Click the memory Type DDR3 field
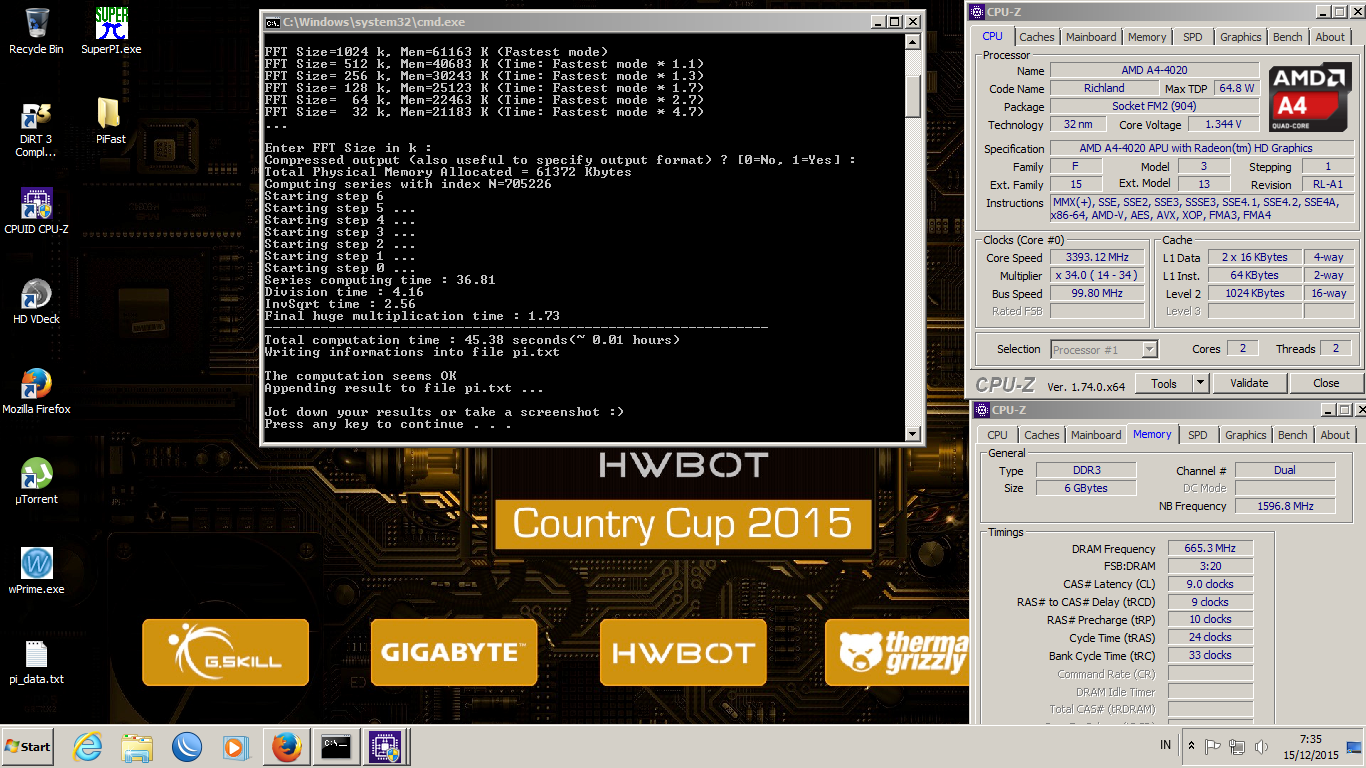1366x768 pixels. (1085, 471)
